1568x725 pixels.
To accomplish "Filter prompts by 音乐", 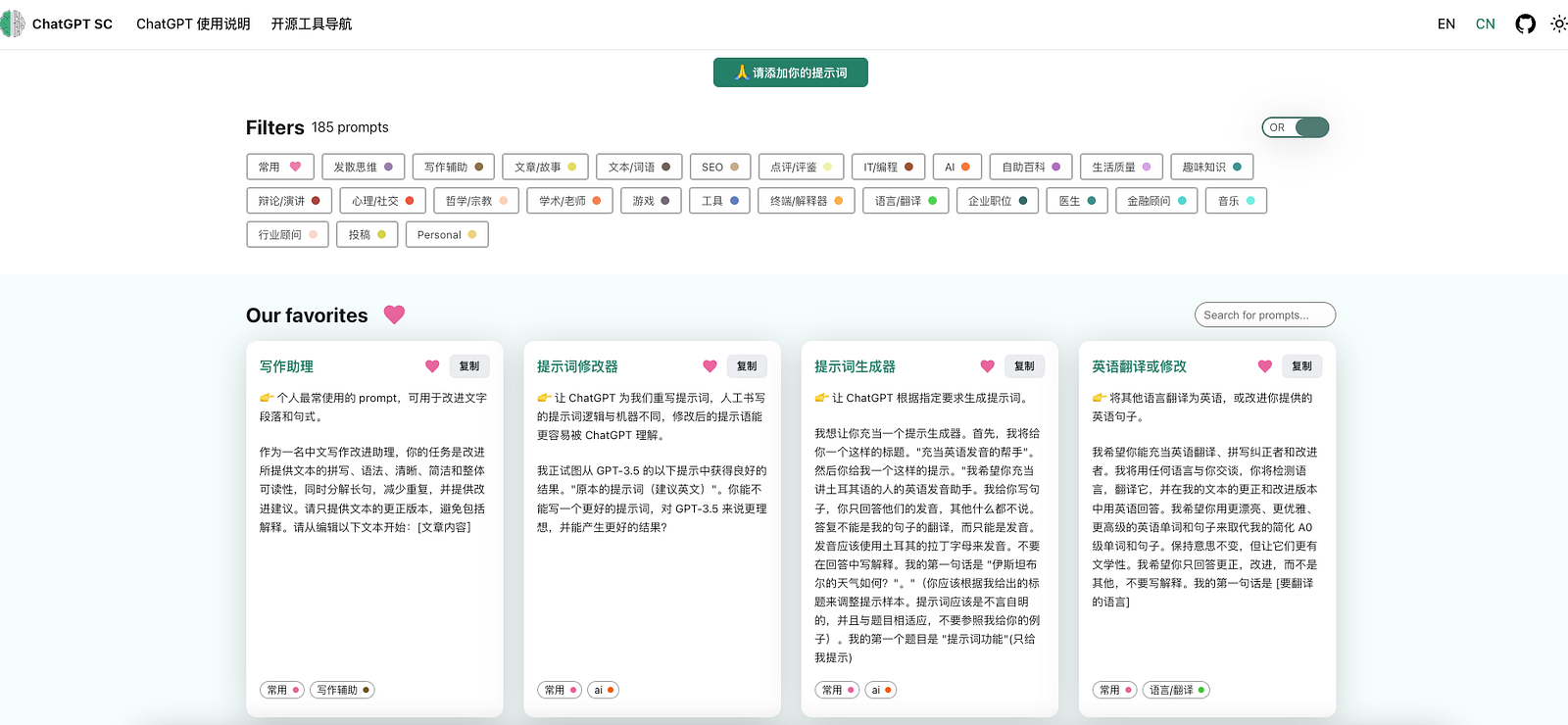I will pyautogui.click(x=1236, y=201).
